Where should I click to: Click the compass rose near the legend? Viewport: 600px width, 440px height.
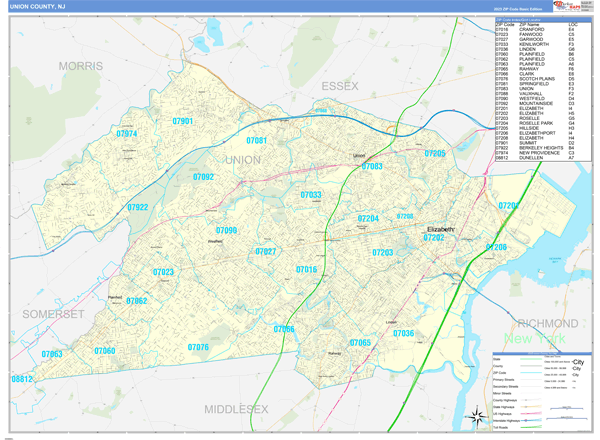coord(473,420)
